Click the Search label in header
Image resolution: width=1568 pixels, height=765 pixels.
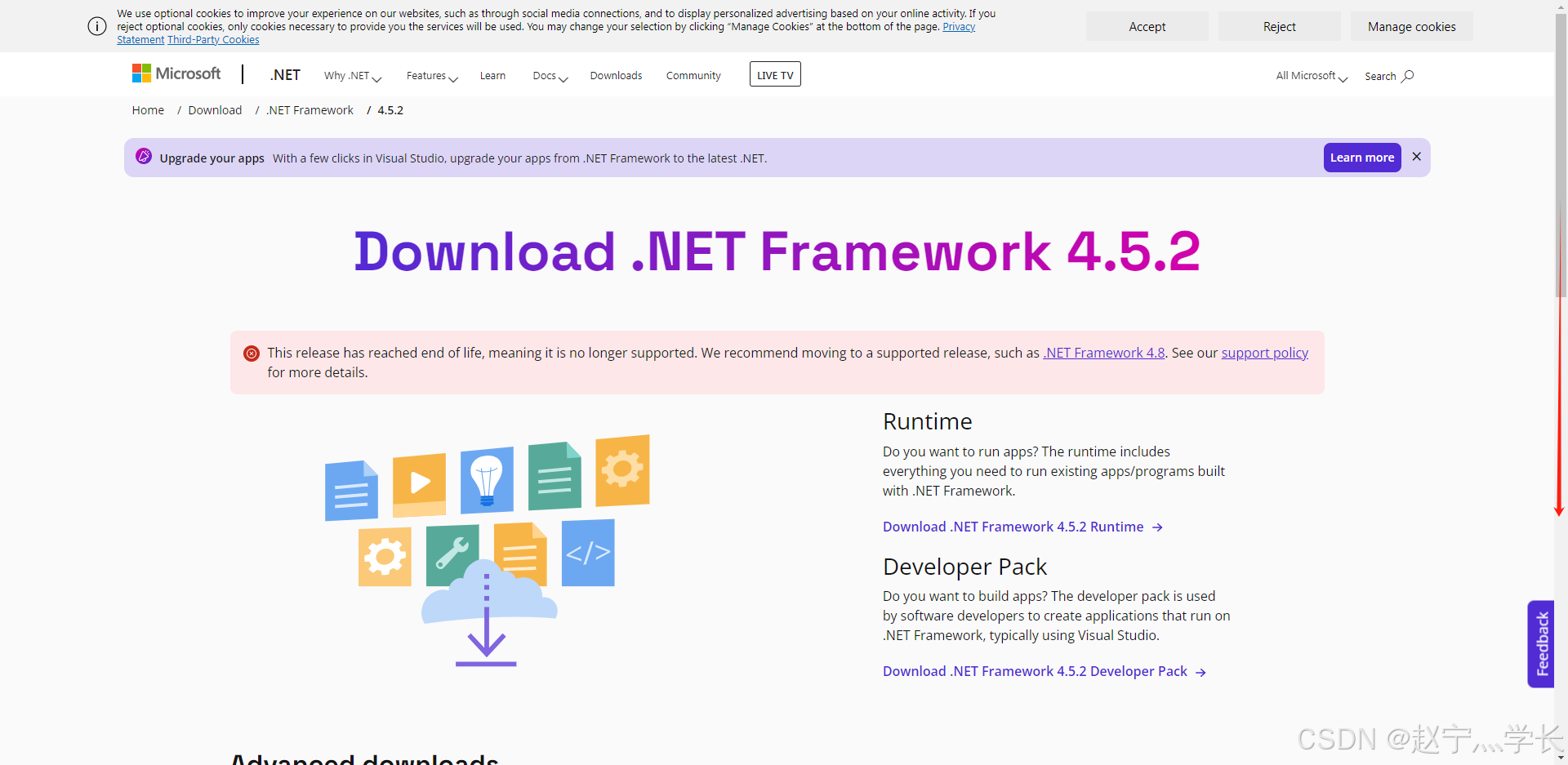coord(1380,77)
